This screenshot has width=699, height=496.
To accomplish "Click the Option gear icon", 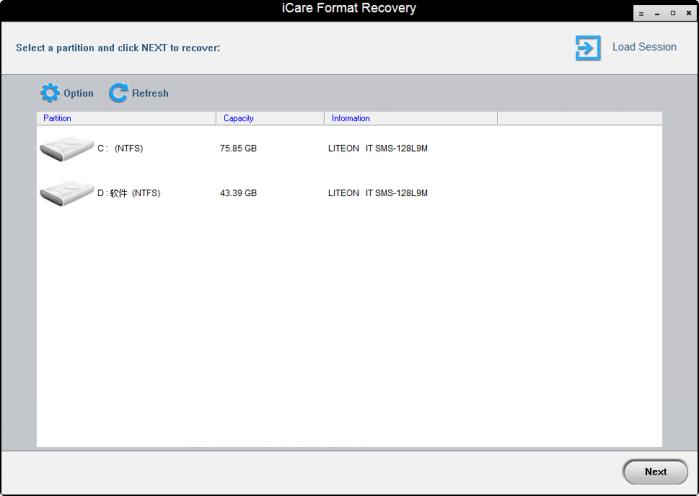I will tap(50, 93).
